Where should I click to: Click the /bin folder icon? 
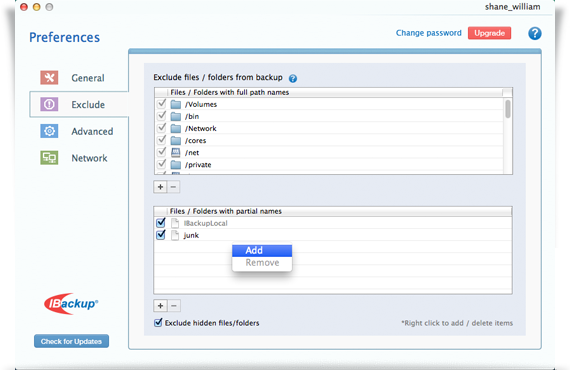point(176,117)
